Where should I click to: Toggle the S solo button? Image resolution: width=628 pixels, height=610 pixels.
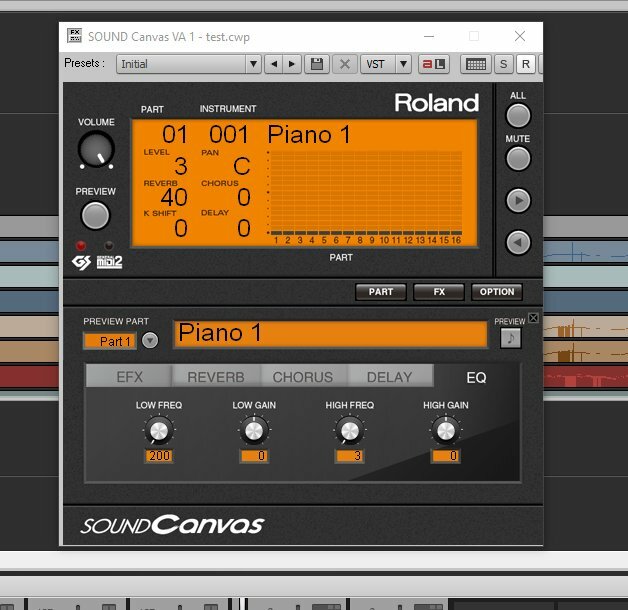(x=503, y=64)
